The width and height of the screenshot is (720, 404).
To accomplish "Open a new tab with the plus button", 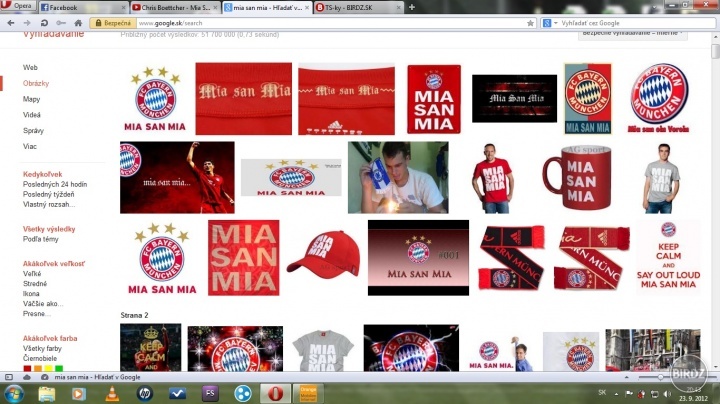I will [411, 7].
